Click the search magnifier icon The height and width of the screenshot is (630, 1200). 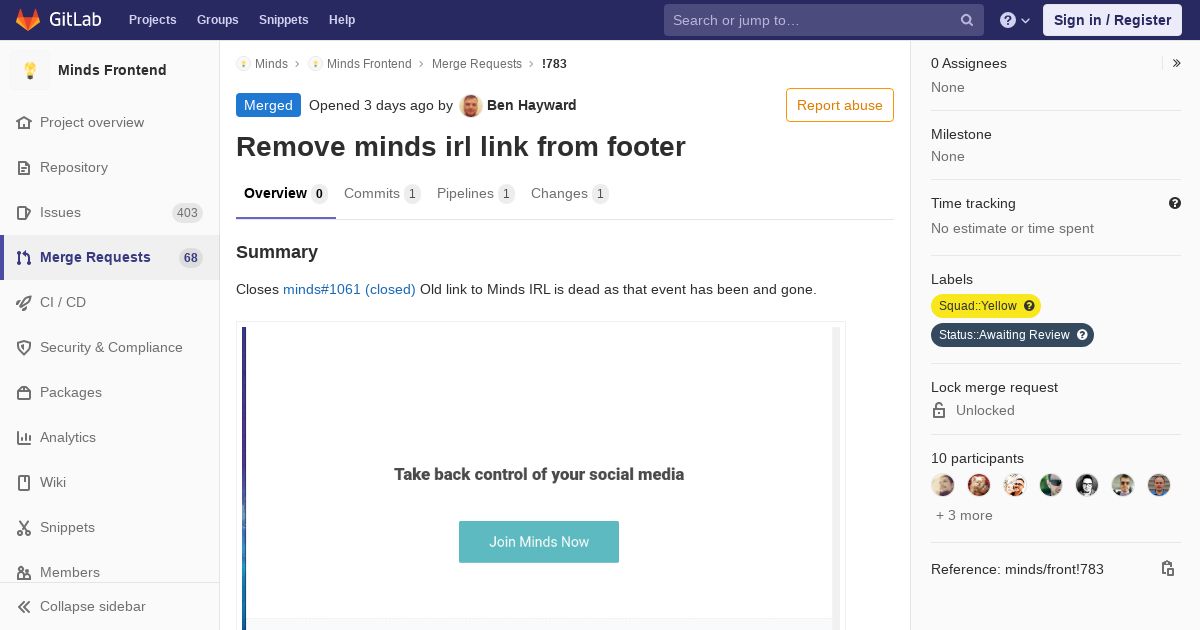[967, 20]
